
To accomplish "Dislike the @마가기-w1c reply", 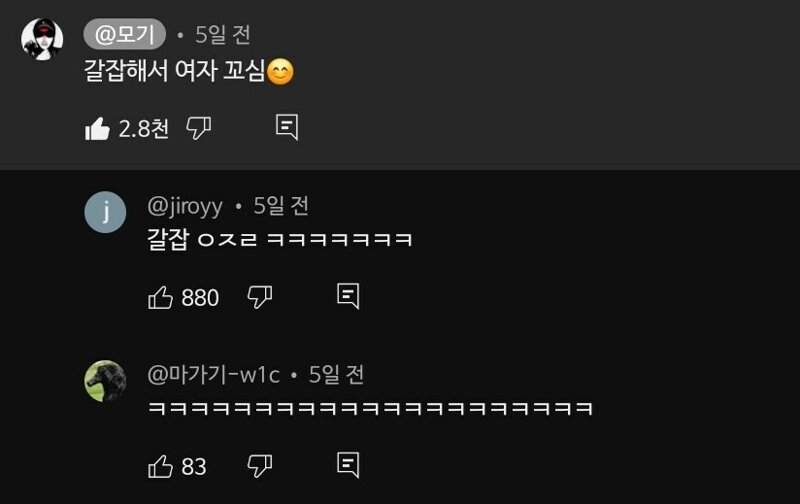I will 260,466.
